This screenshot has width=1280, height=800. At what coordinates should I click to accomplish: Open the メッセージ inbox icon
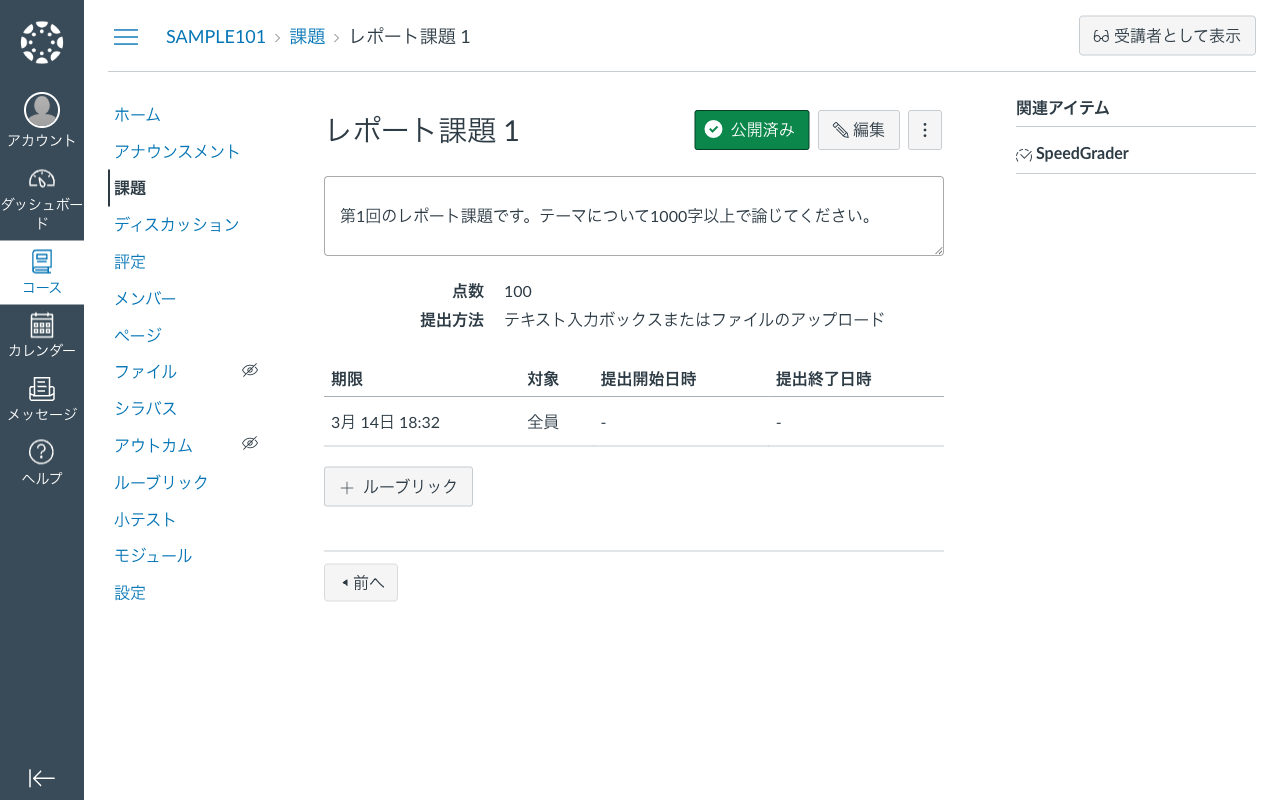point(41,390)
